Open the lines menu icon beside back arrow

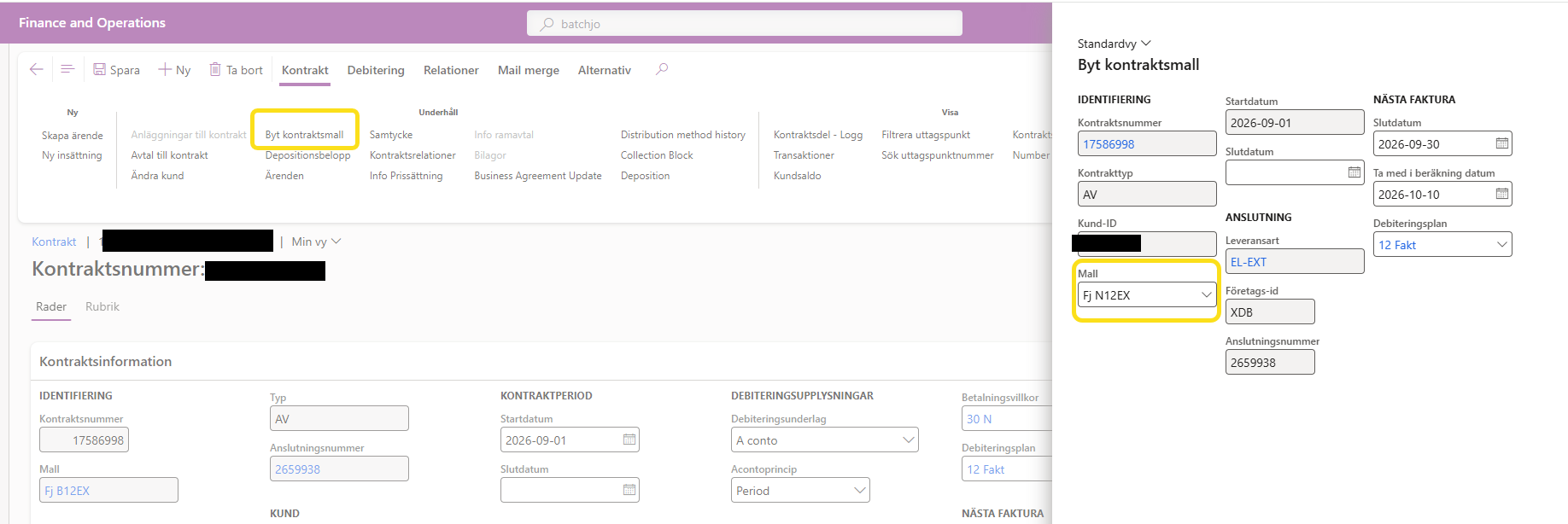(67, 69)
